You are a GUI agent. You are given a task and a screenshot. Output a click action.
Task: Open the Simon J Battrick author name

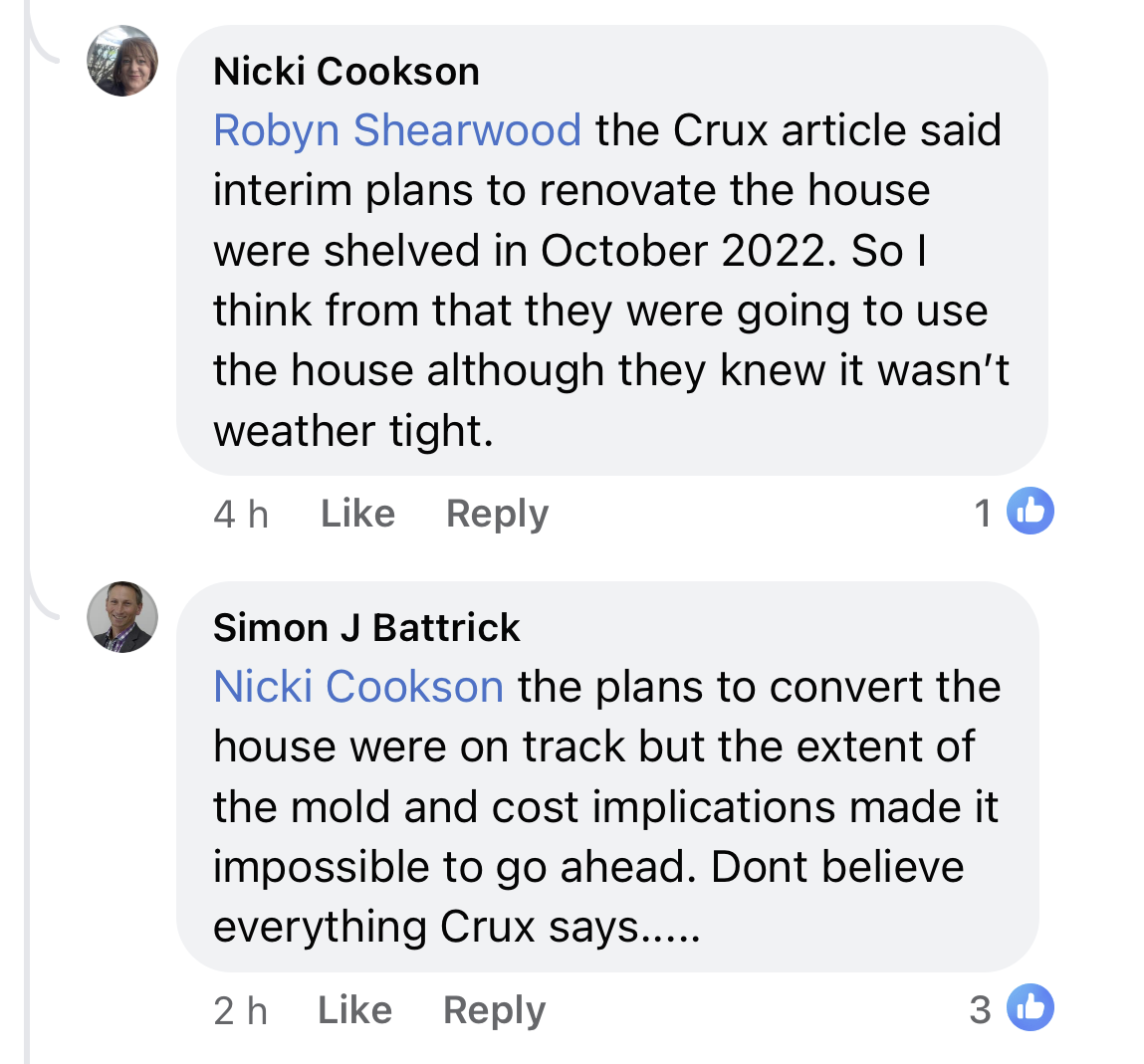tap(366, 628)
